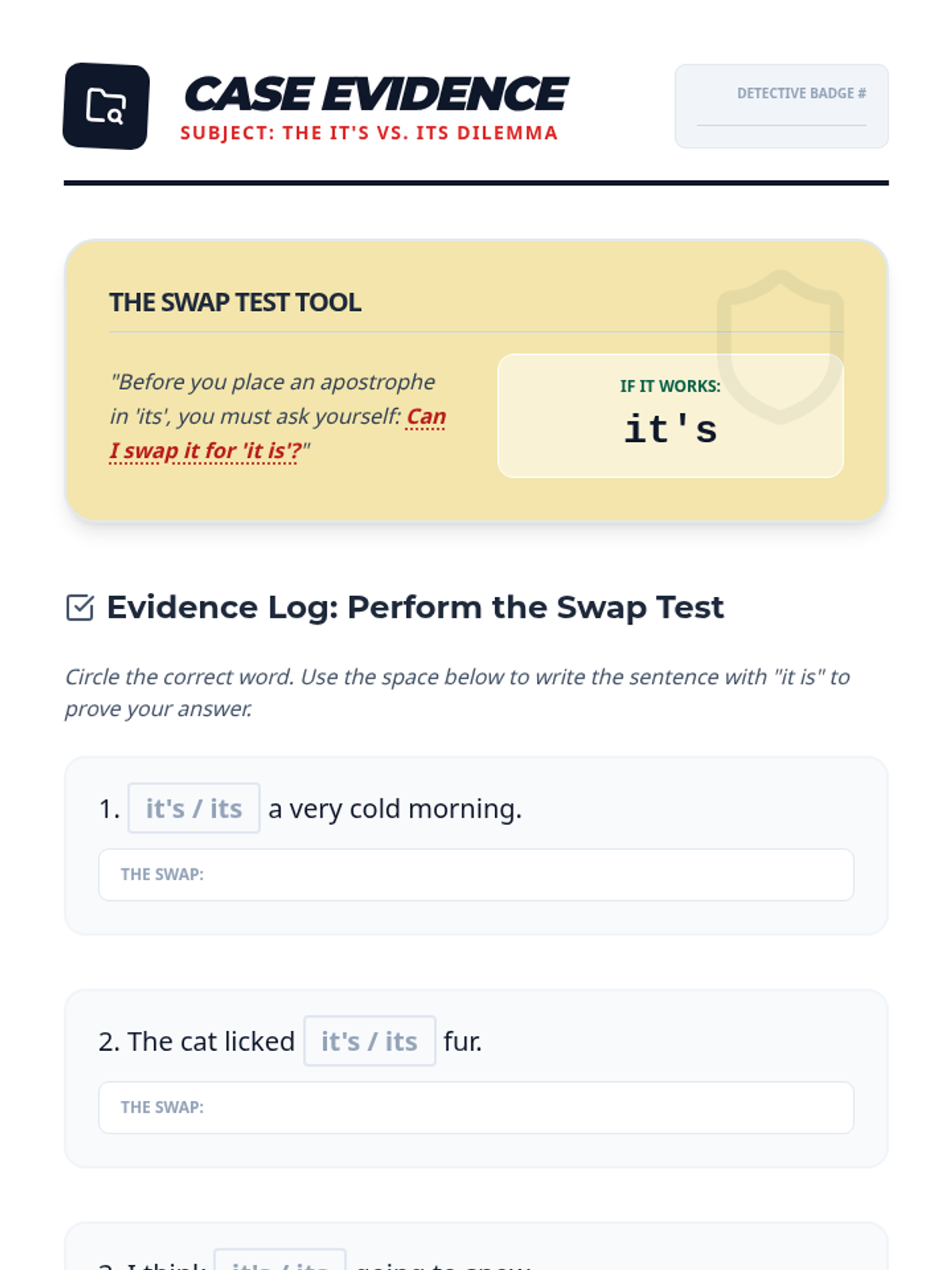Click the red subject subtitle line
This screenshot has height=1270, width=952.
(x=370, y=133)
